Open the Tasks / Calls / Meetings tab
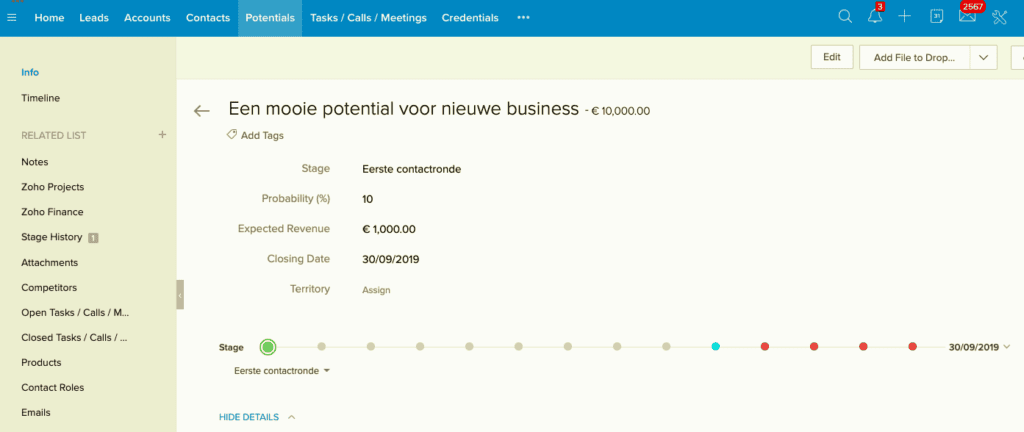The image size is (1024, 432). click(x=368, y=18)
